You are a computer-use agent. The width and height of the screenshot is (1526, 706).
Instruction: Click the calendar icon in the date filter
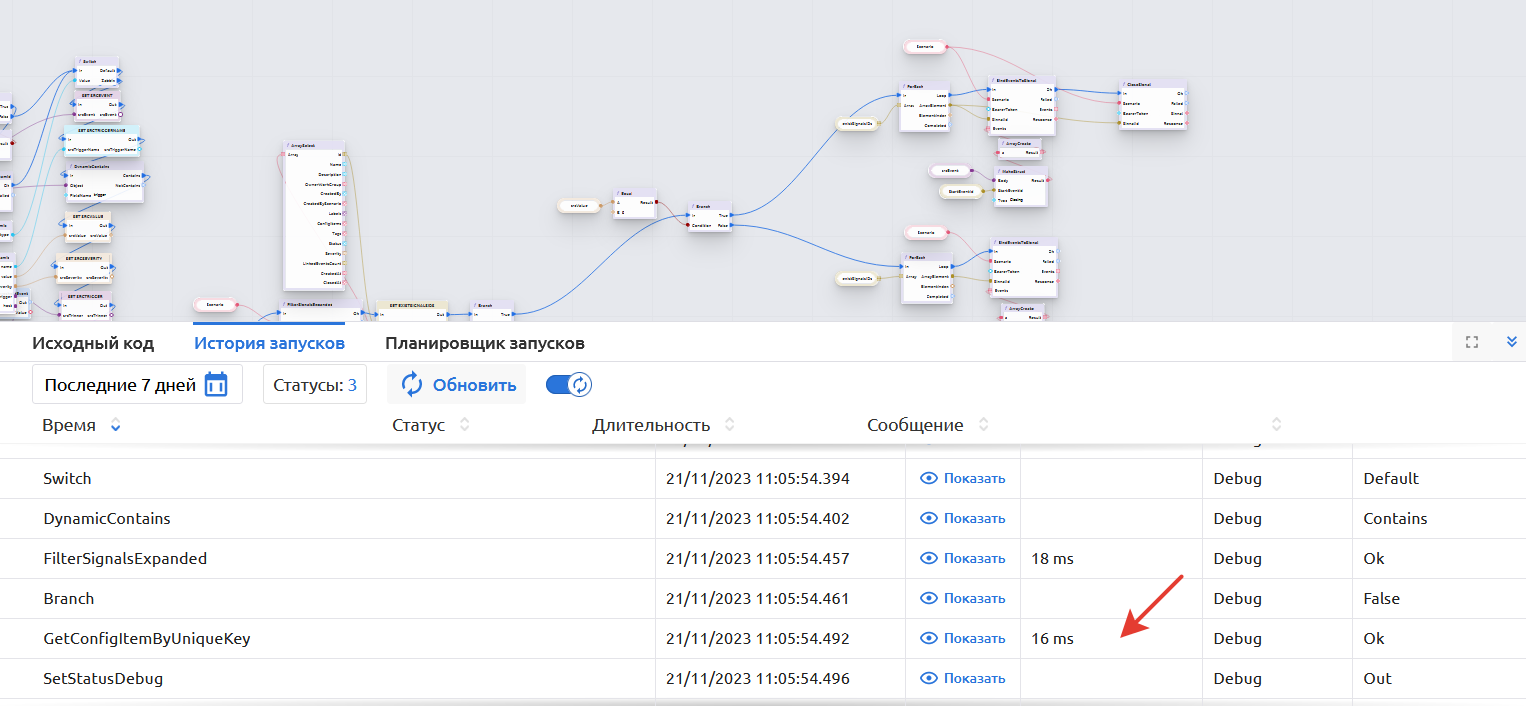tap(216, 385)
